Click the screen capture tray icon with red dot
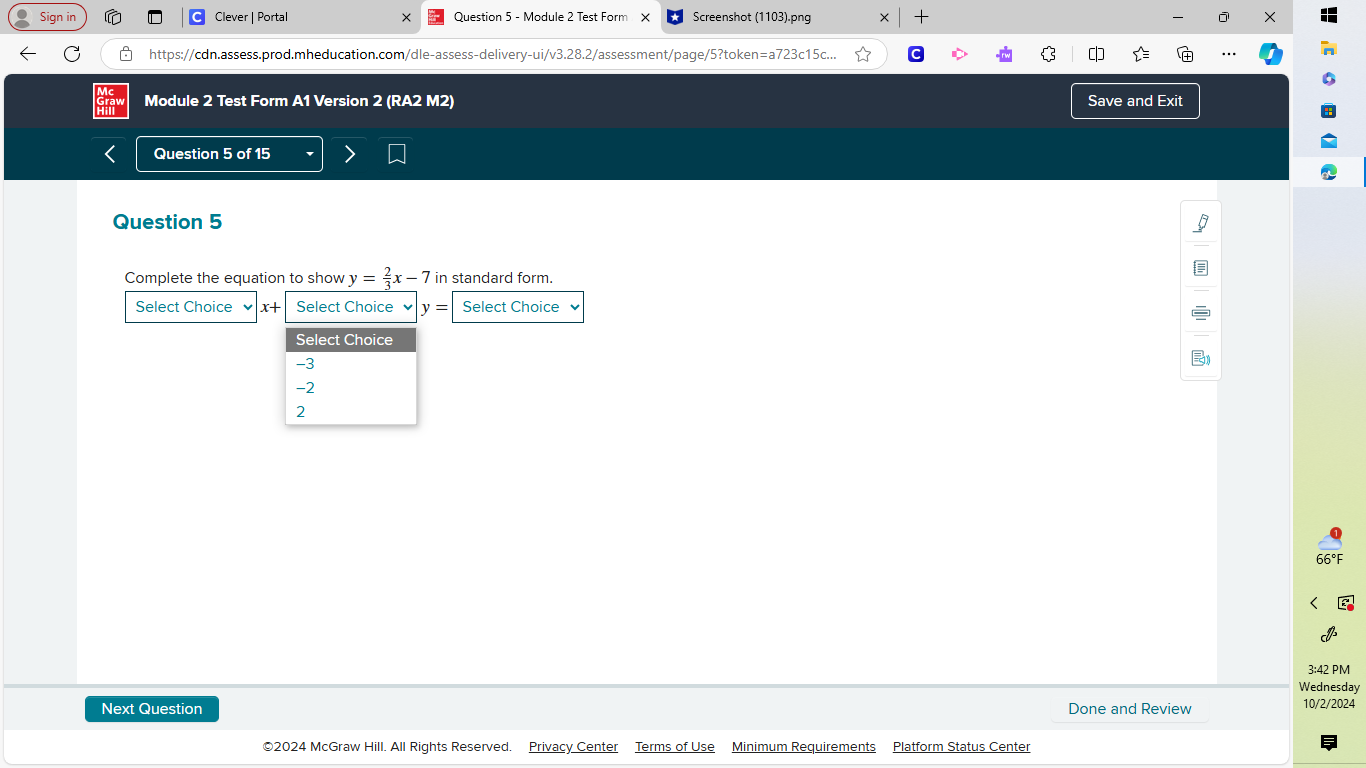 point(1346,603)
